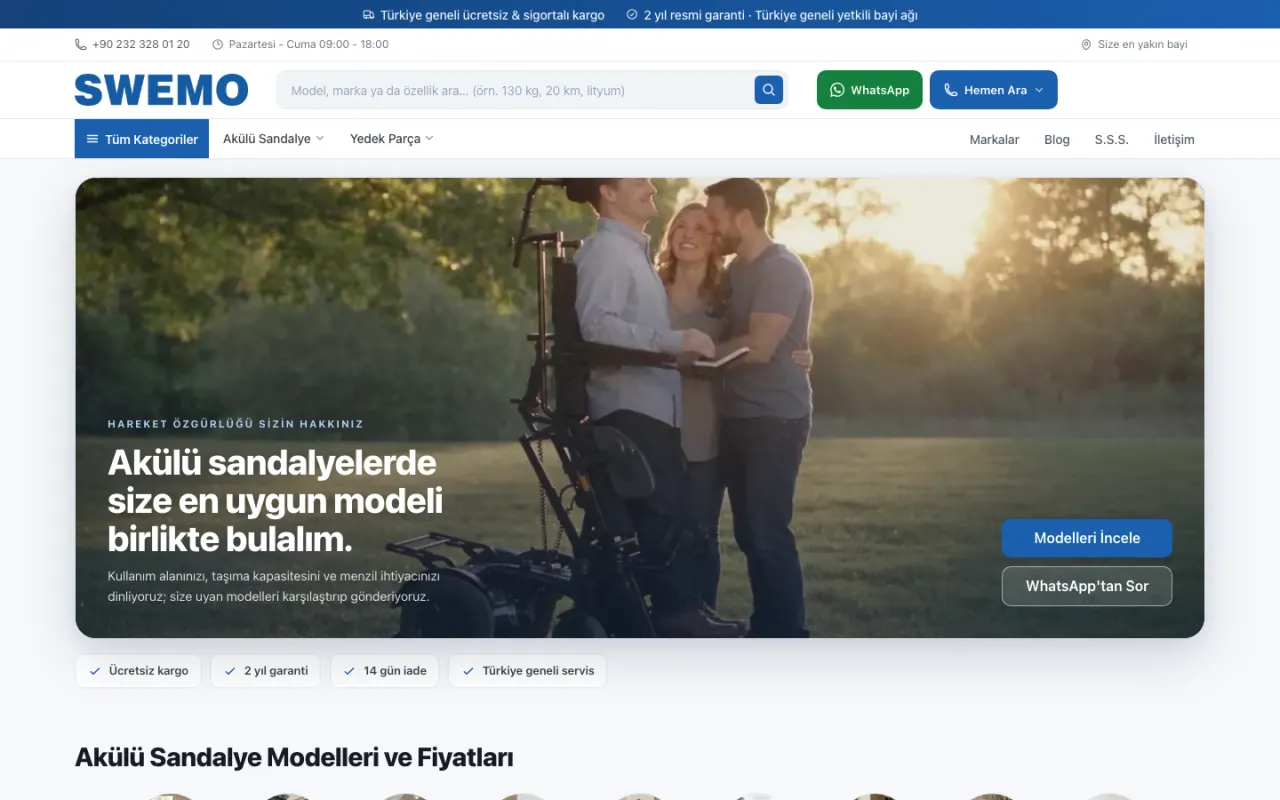Click the hero headline about Akülü sandalyelerde
Viewport: 1280px width, 800px height.
pos(275,501)
